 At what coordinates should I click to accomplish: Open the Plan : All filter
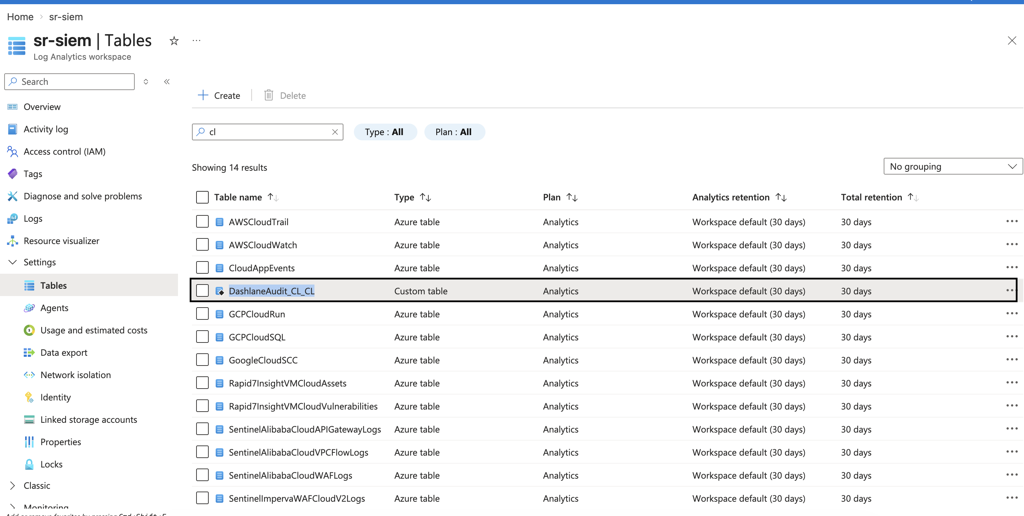tap(455, 132)
